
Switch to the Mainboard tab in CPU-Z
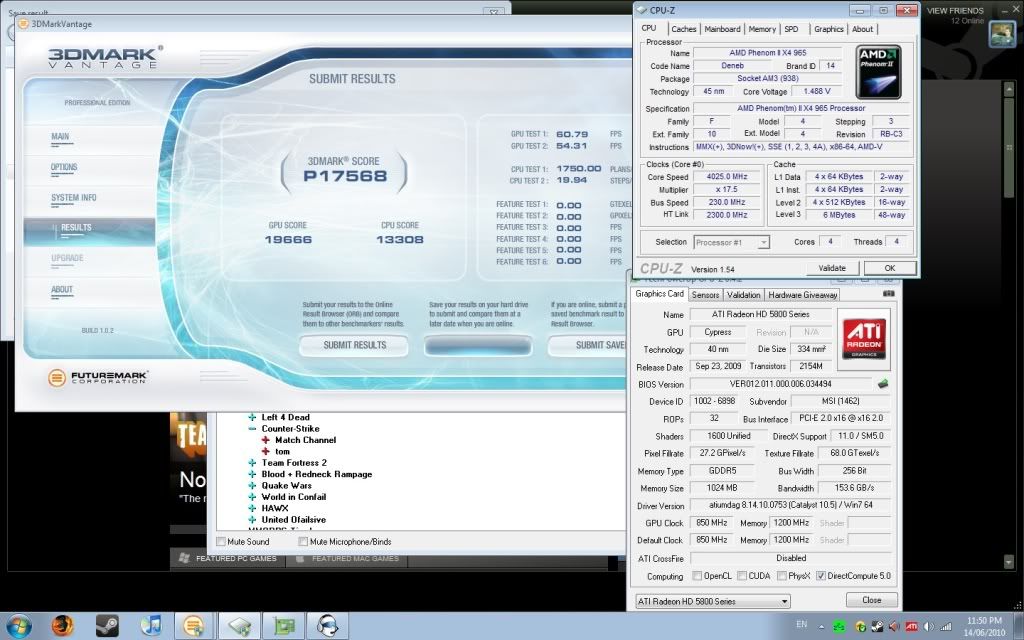722,29
